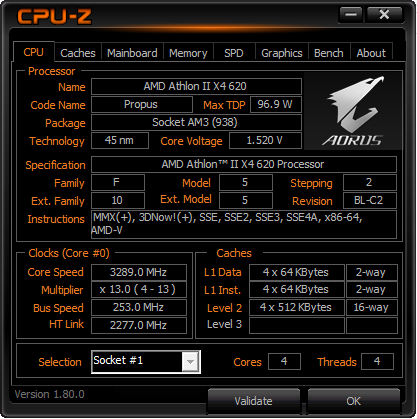Screen dimensions: 417x419
Task: Open the Mainboard tab
Action: pyautogui.click(x=132, y=53)
